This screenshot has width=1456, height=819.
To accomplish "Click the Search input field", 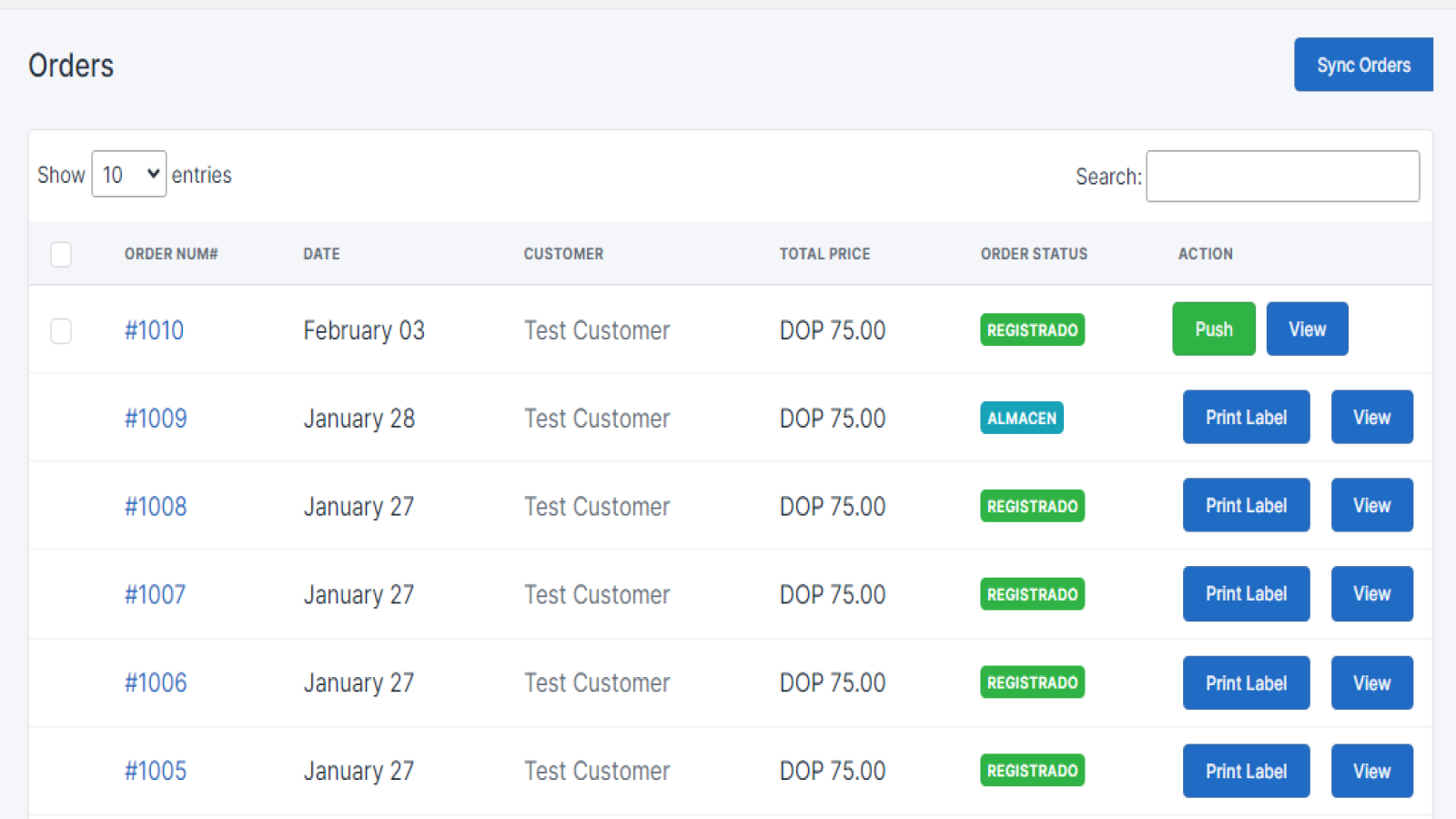I will coord(1282,176).
